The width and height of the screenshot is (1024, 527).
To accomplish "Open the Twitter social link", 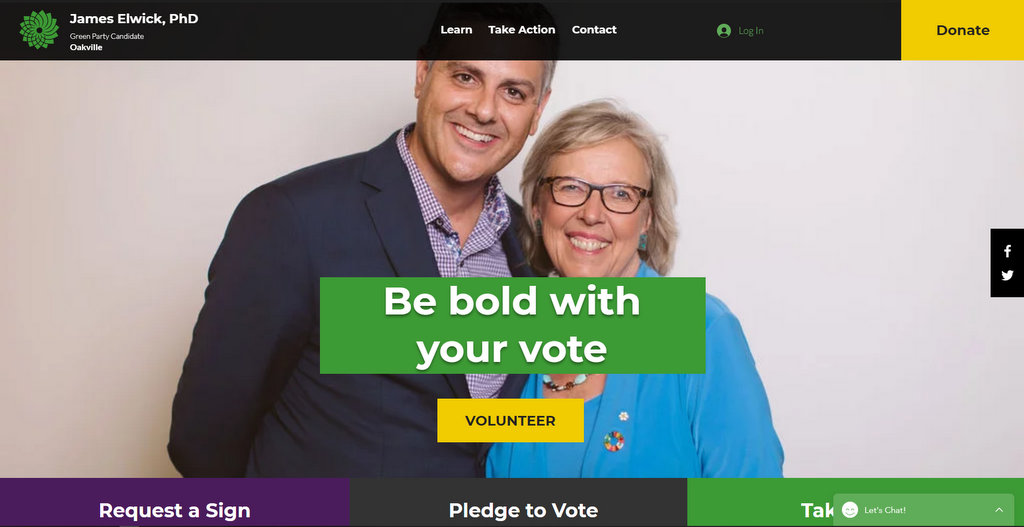I will click(x=1007, y=275).
